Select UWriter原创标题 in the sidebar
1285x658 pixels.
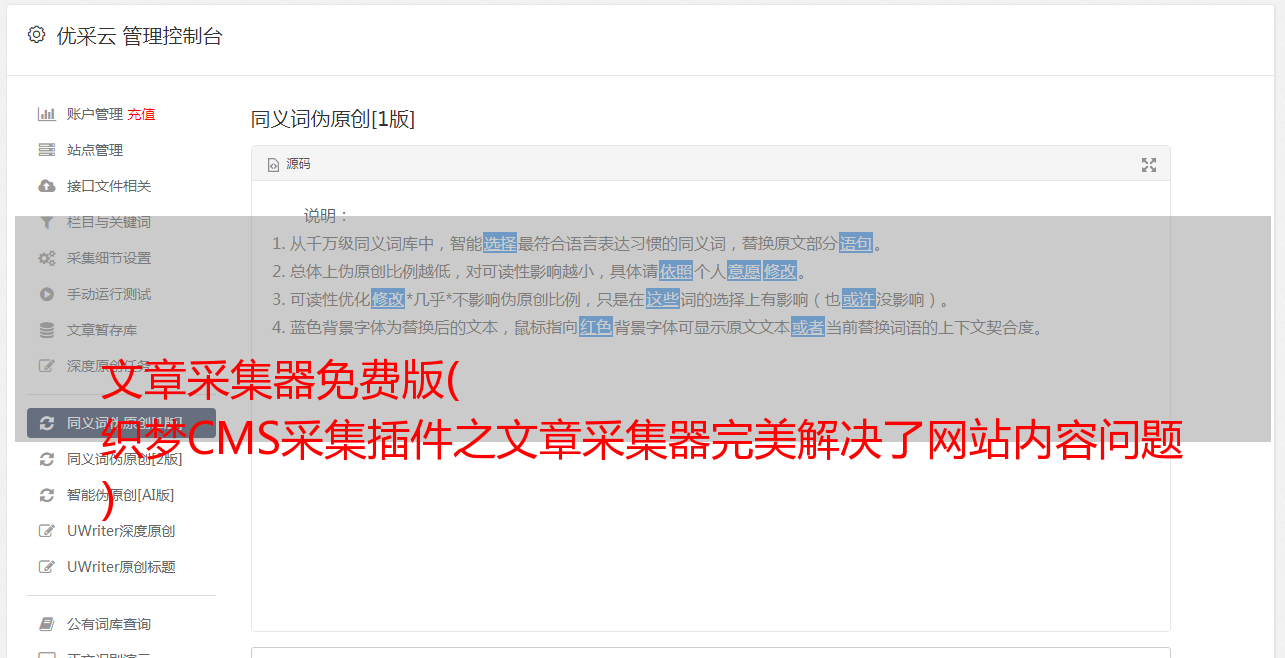(121, 567)
